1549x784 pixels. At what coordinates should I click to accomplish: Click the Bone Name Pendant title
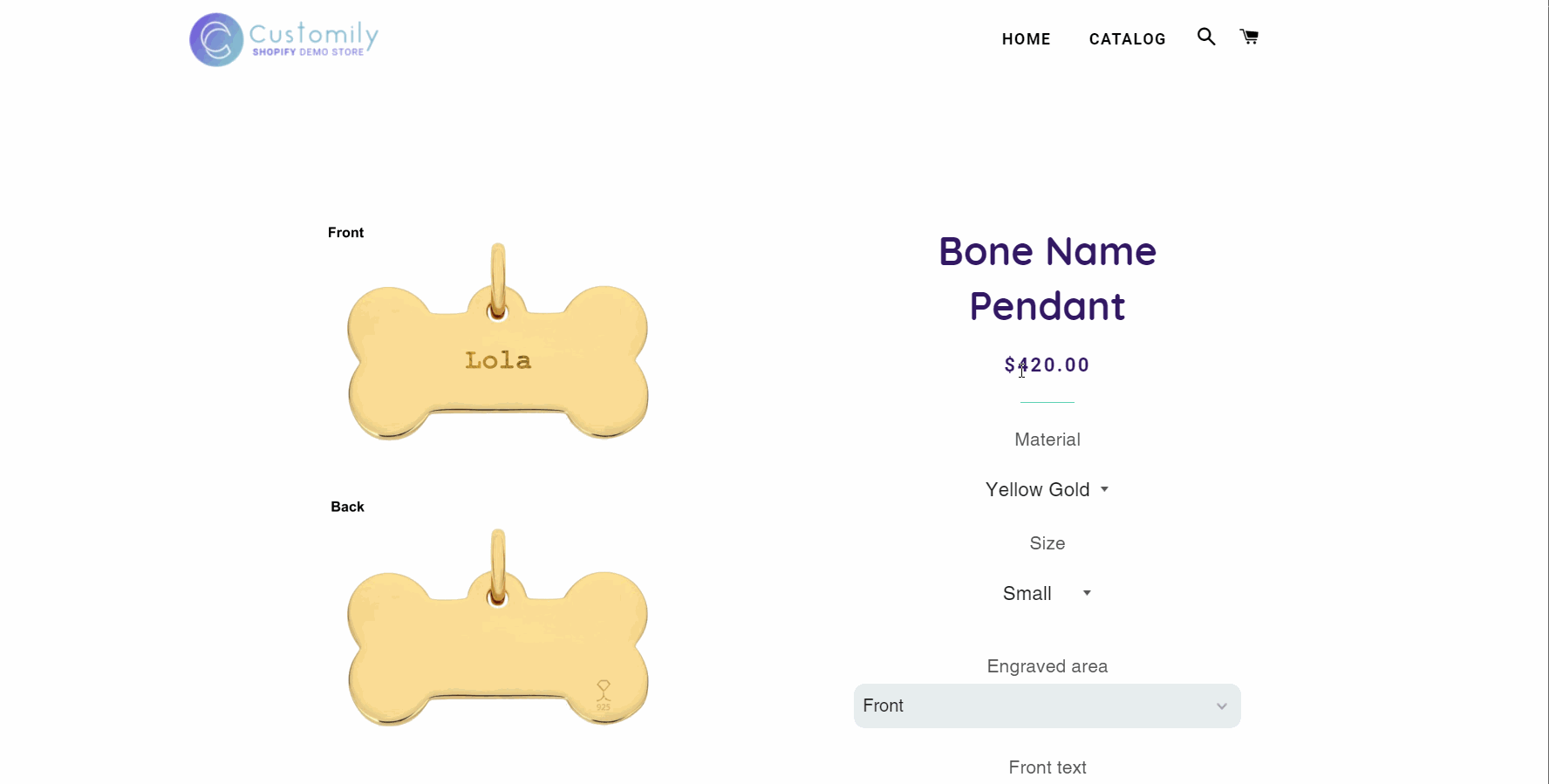(x=1047, y=279)
